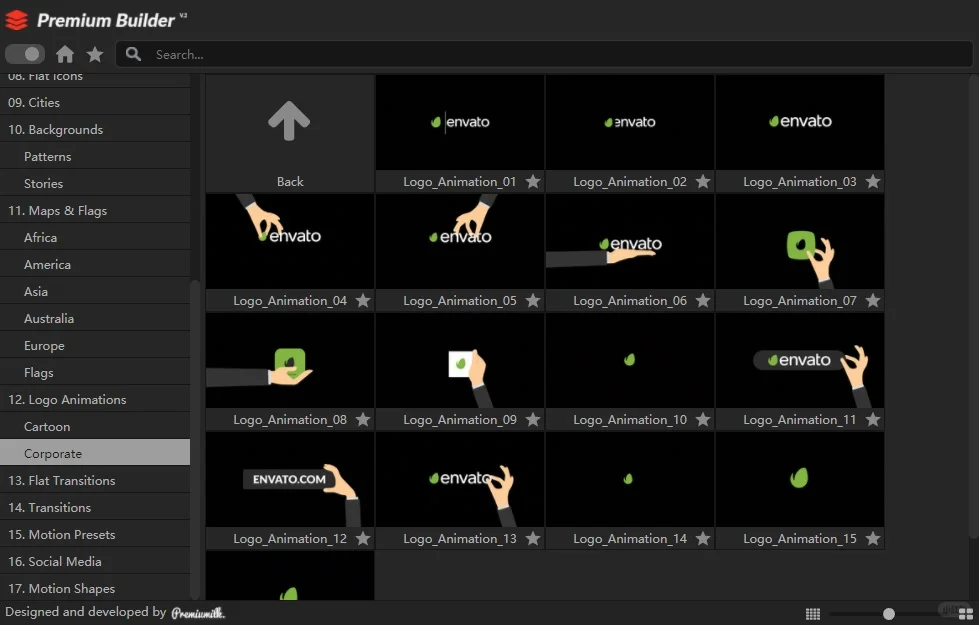Favorite Logo_Animation_15 with its star

[873, 539]
